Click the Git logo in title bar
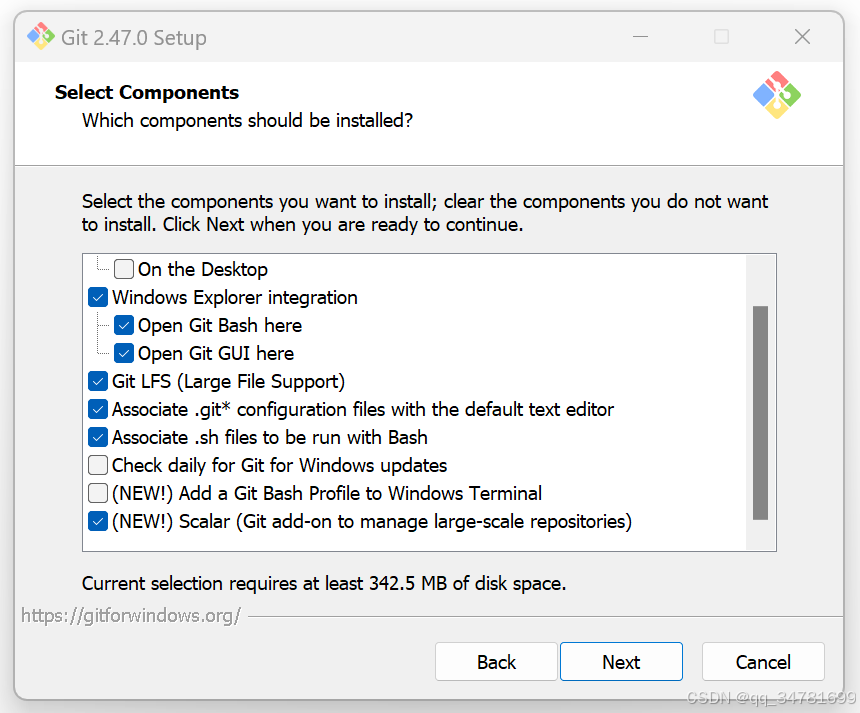The height and width of the screenshot is (713, 860). coord(40,37)
